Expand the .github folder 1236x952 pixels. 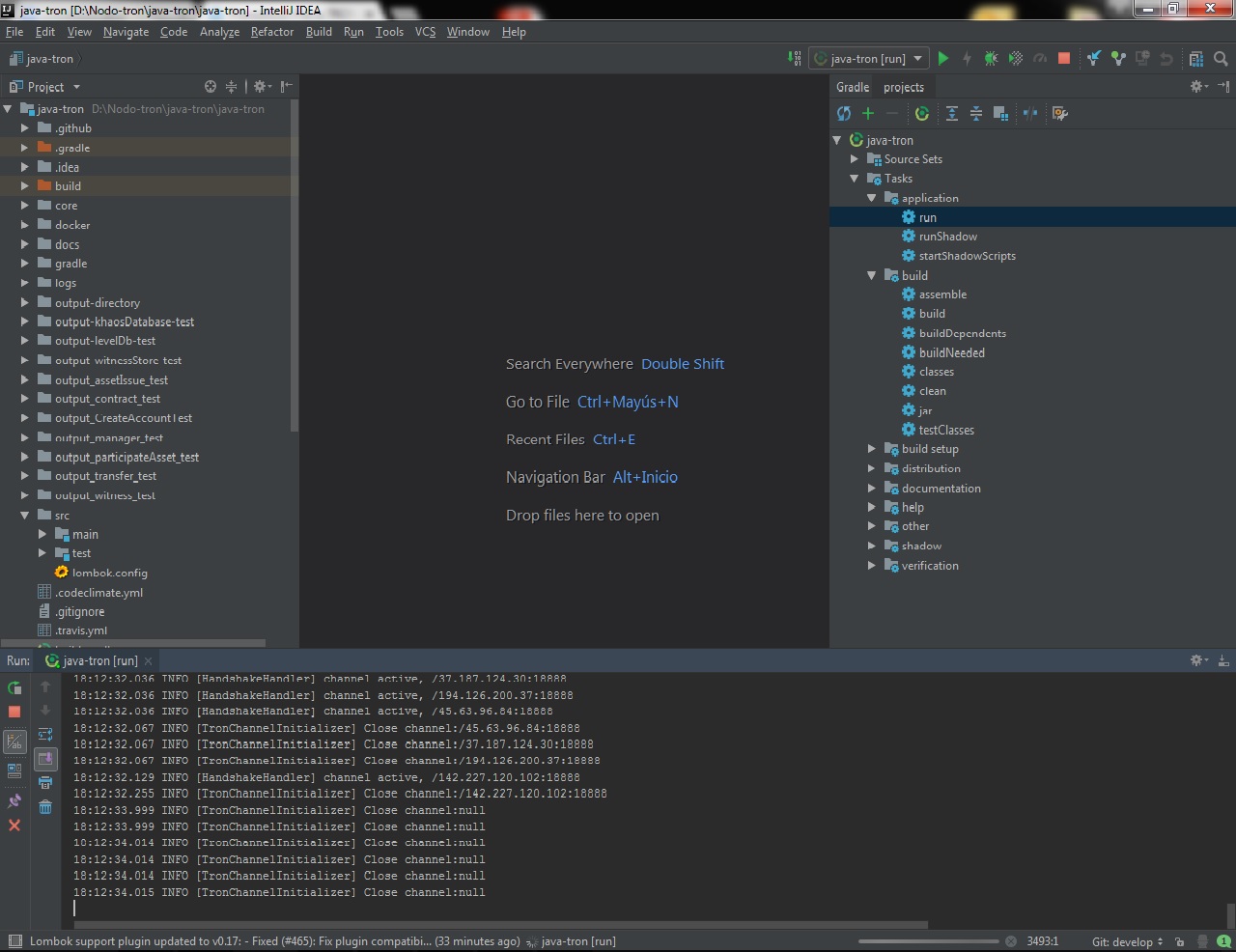(26, 128)
